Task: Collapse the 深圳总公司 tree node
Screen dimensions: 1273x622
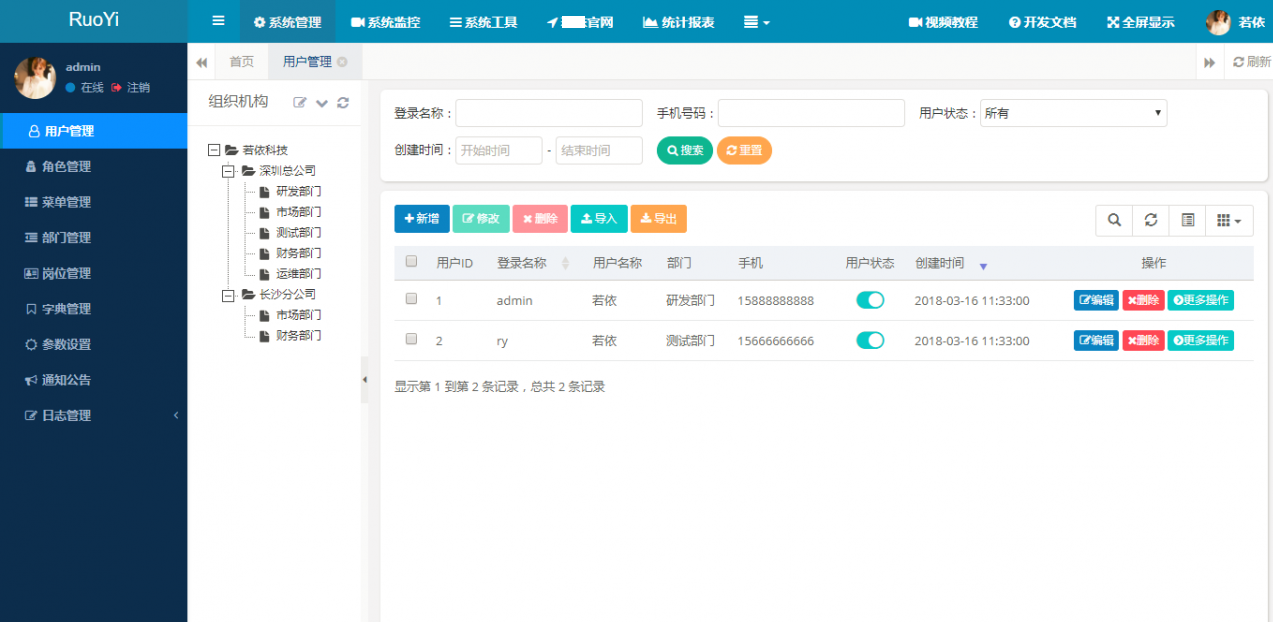Action: tap(229, 171)
